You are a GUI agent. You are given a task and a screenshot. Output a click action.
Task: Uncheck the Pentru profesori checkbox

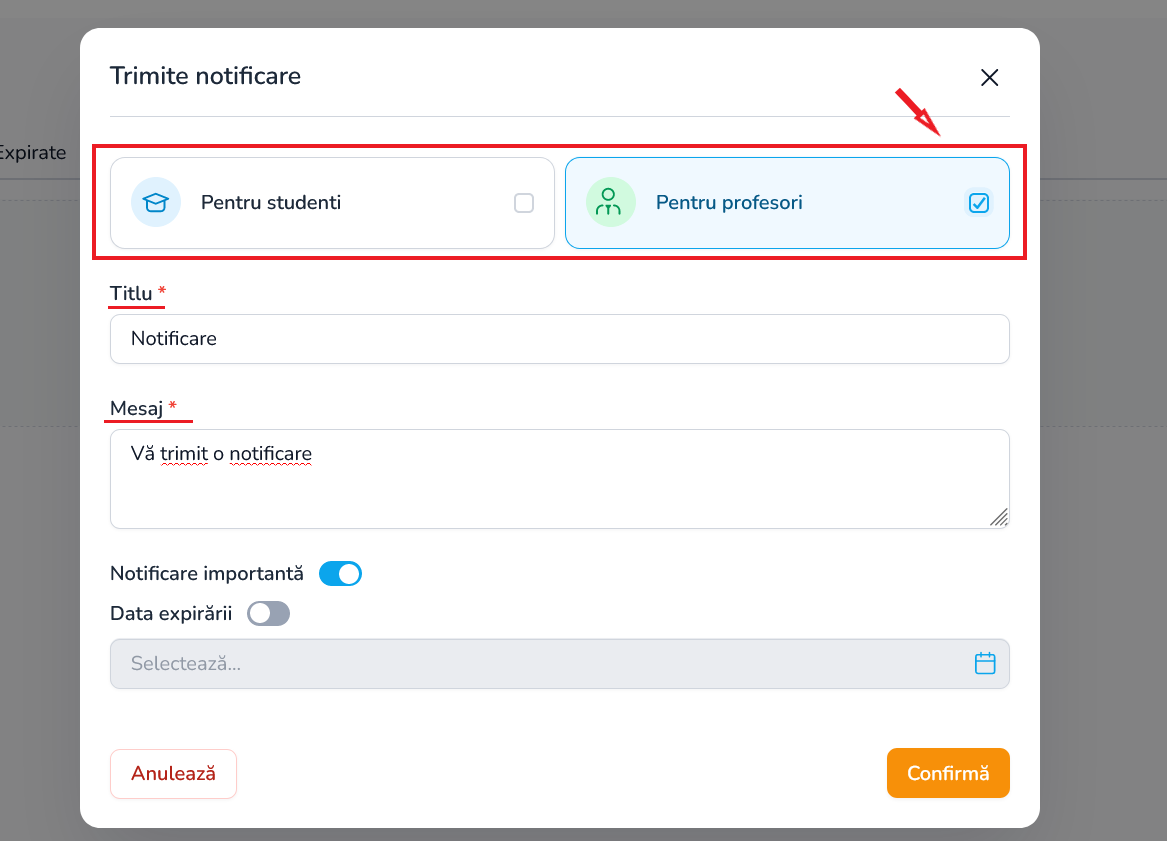coord(979,202)
